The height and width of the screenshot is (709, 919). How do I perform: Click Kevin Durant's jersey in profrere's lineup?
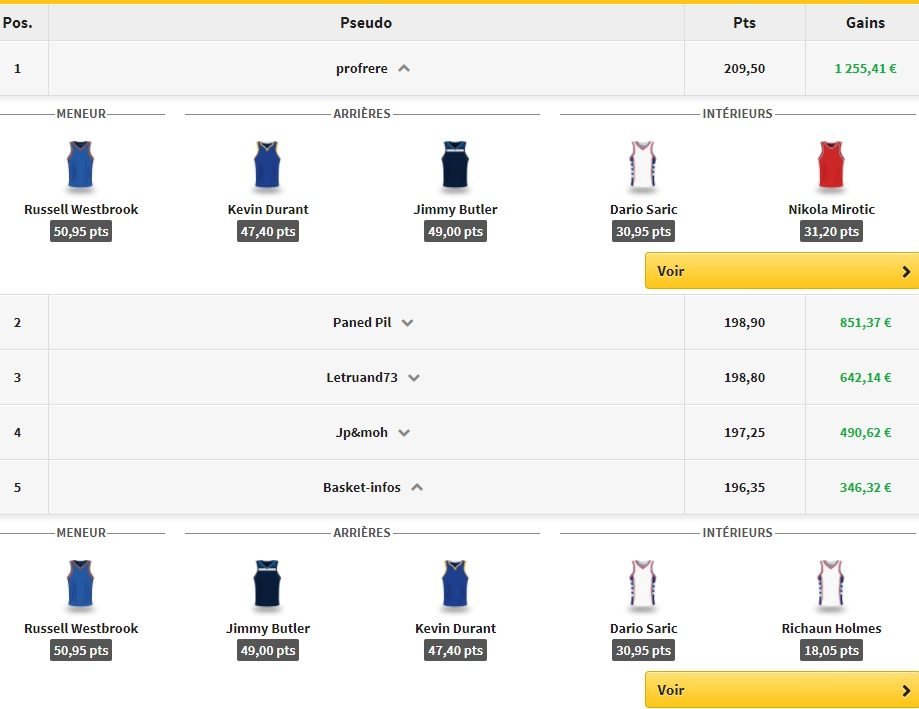267,166
